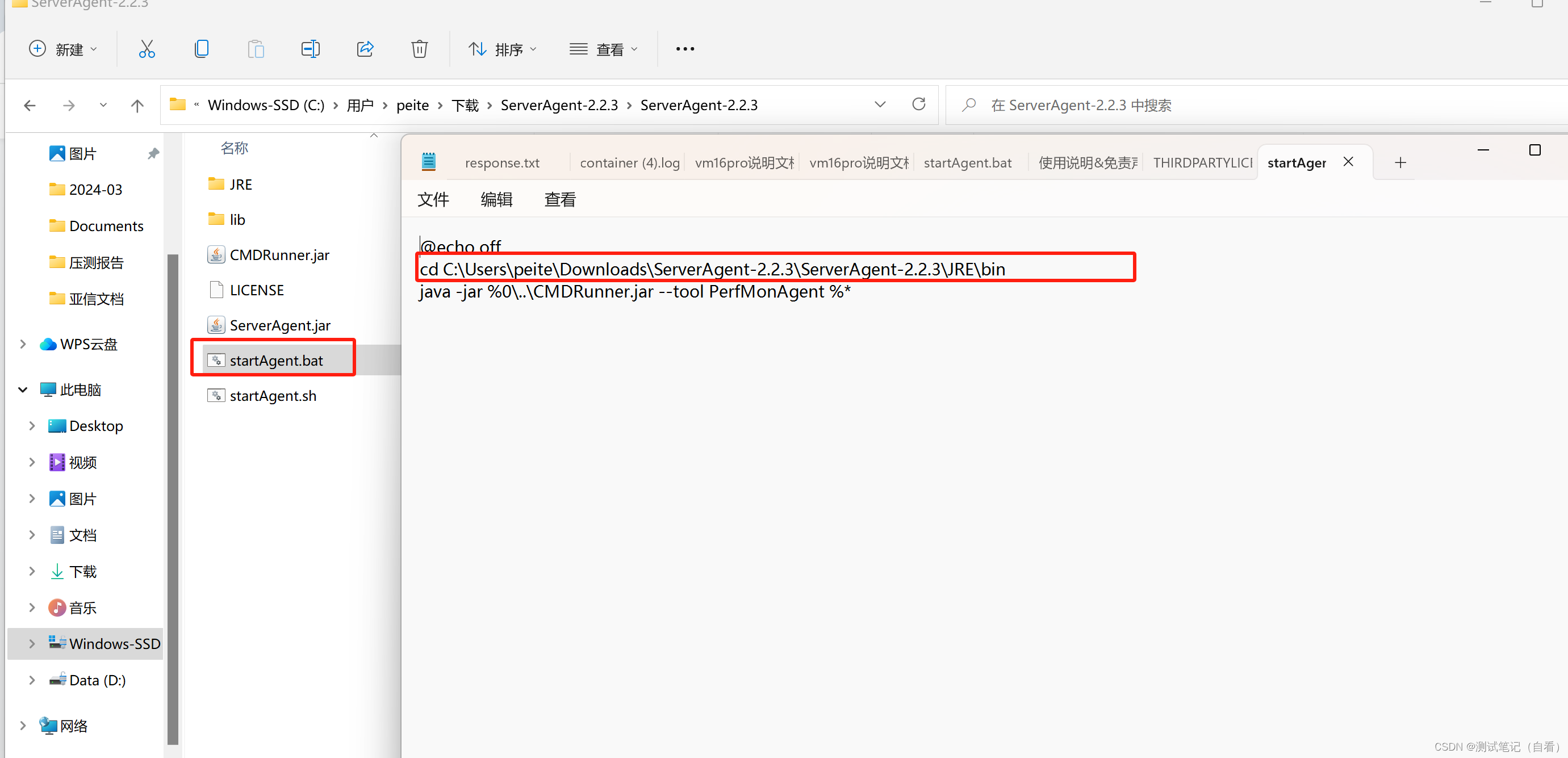This screenshot has height=758, width=1568.
Task: Expand the Windows-SSD tree node
Action: click(32, 644)
